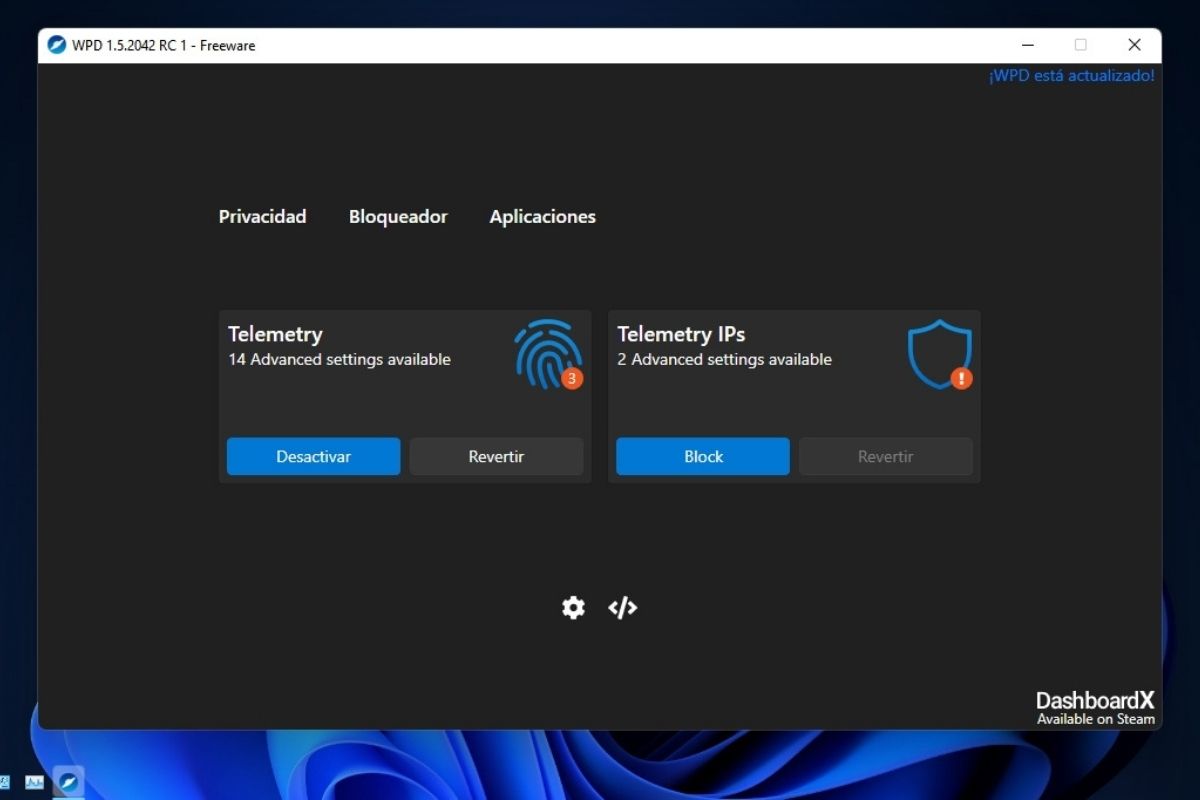Switch to the Aplicaciones tab
This screenshot has height=800, width=1200.
[543, 216]
